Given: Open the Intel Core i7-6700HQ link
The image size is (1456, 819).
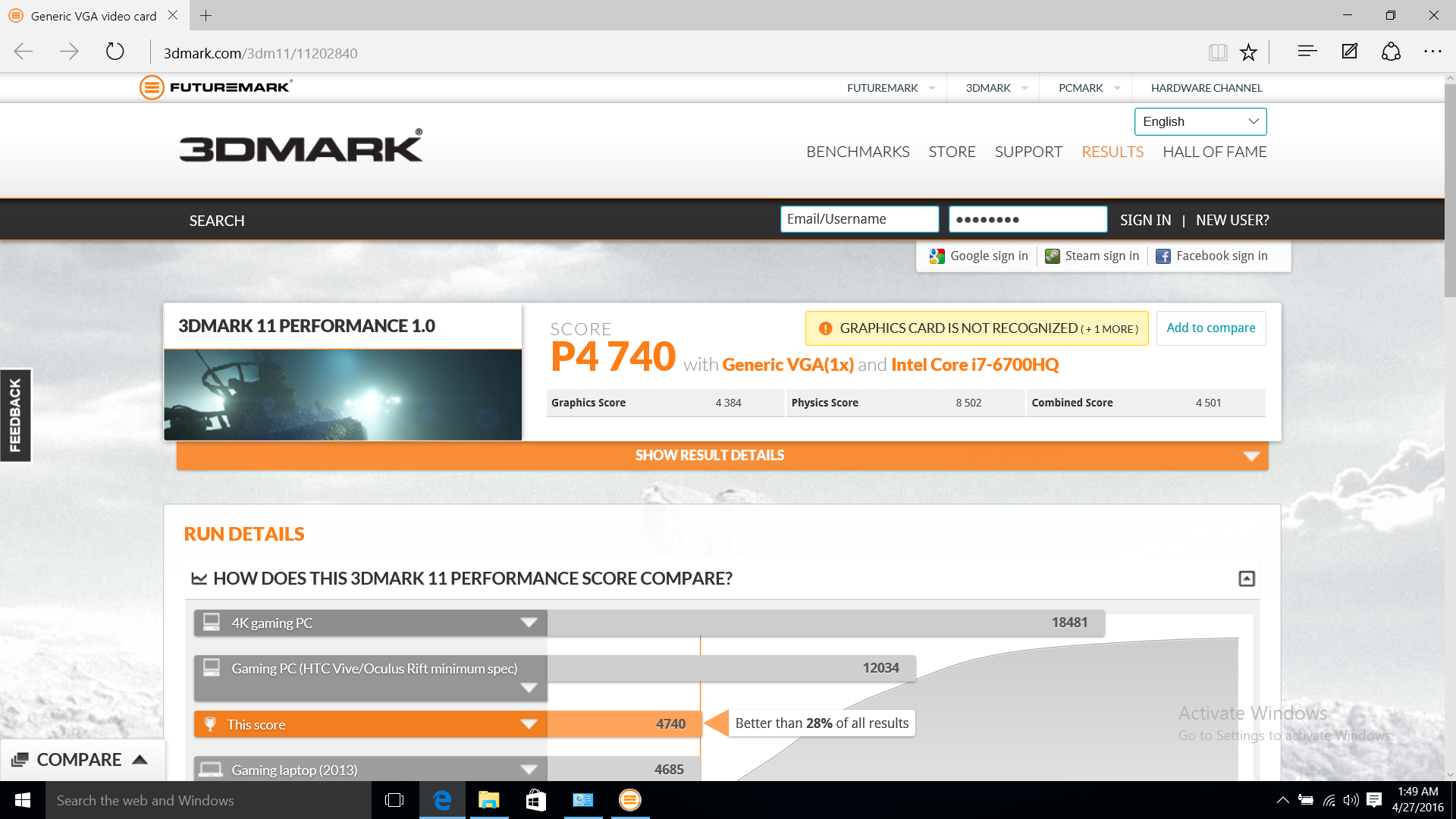Looking at the screenshot, I should tap(974, 365).
